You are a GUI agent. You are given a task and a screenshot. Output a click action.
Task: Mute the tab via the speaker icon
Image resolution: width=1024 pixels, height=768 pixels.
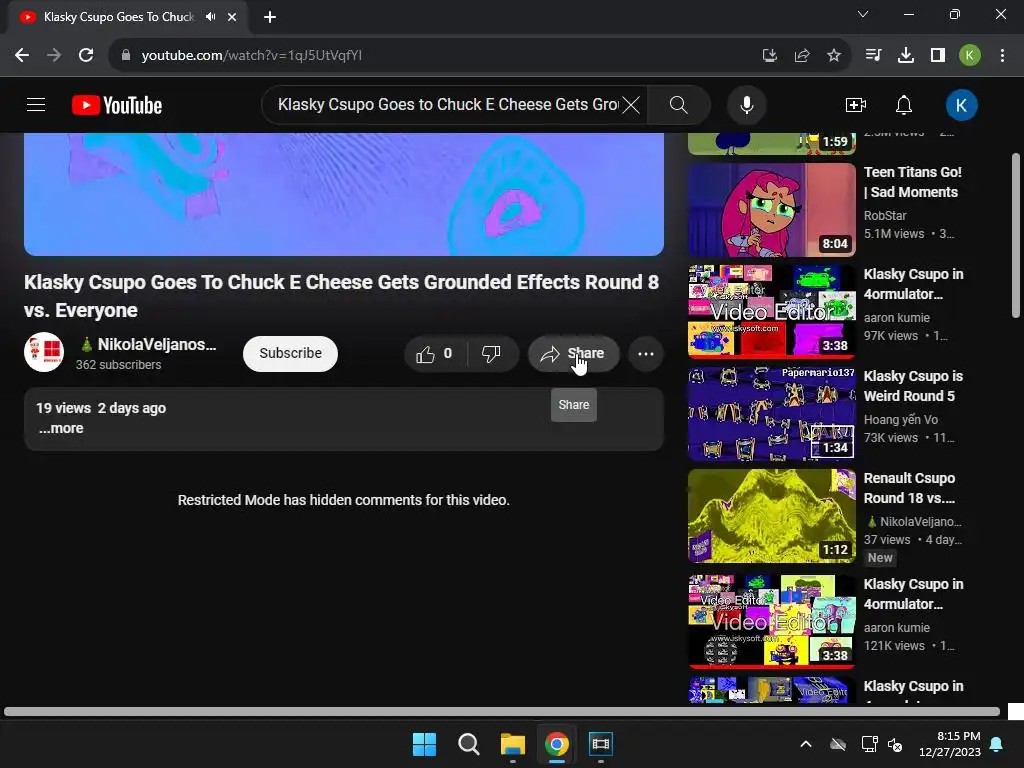coord(210,17)
